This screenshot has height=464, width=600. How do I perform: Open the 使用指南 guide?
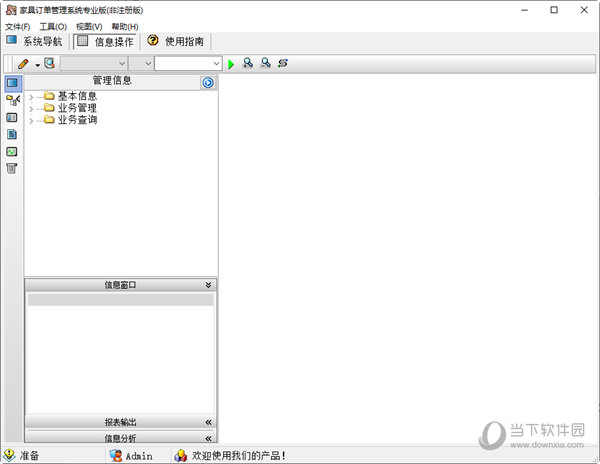[176, 41]
